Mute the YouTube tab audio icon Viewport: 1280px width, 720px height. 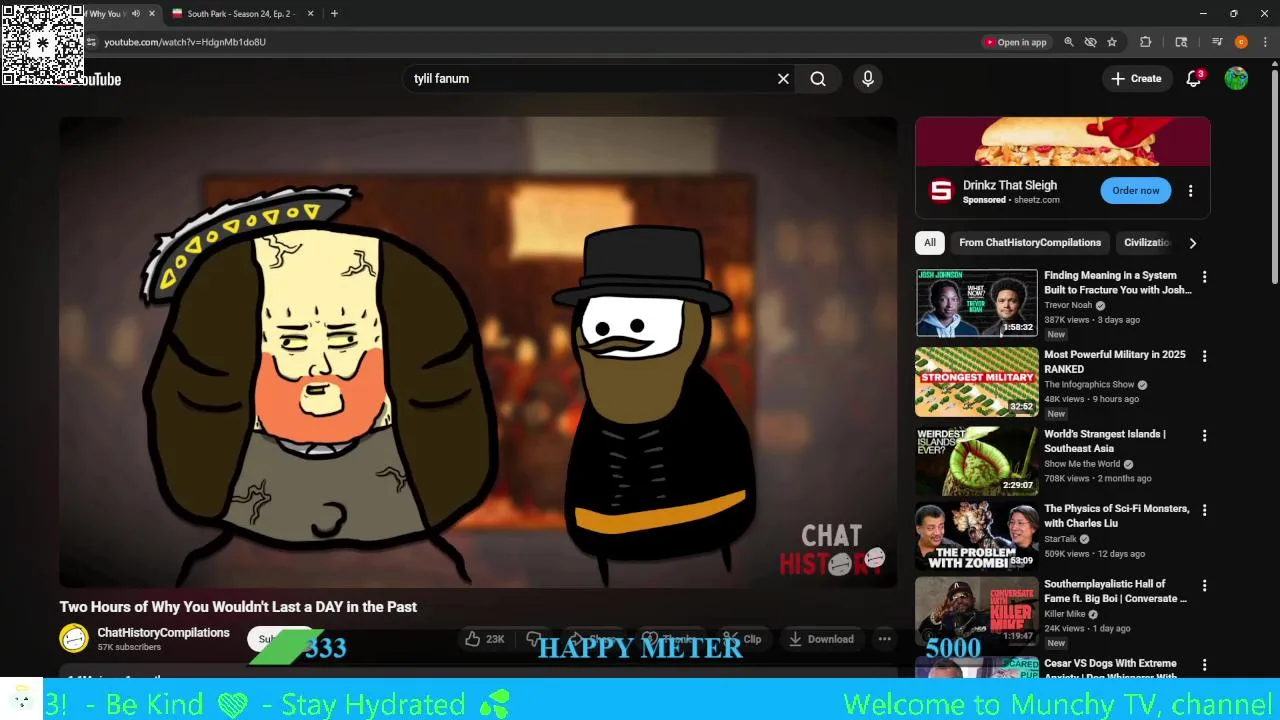pos(135,14)
